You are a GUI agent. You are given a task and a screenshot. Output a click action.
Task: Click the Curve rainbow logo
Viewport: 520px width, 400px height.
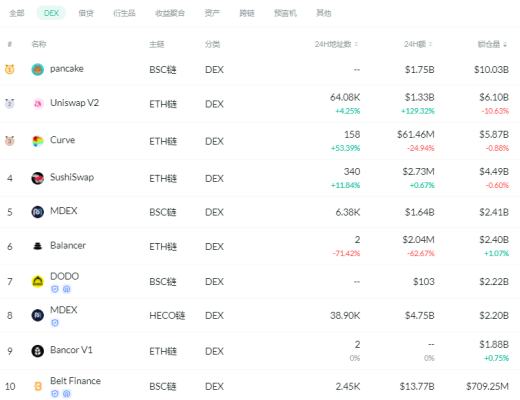[x=38, y=141]
